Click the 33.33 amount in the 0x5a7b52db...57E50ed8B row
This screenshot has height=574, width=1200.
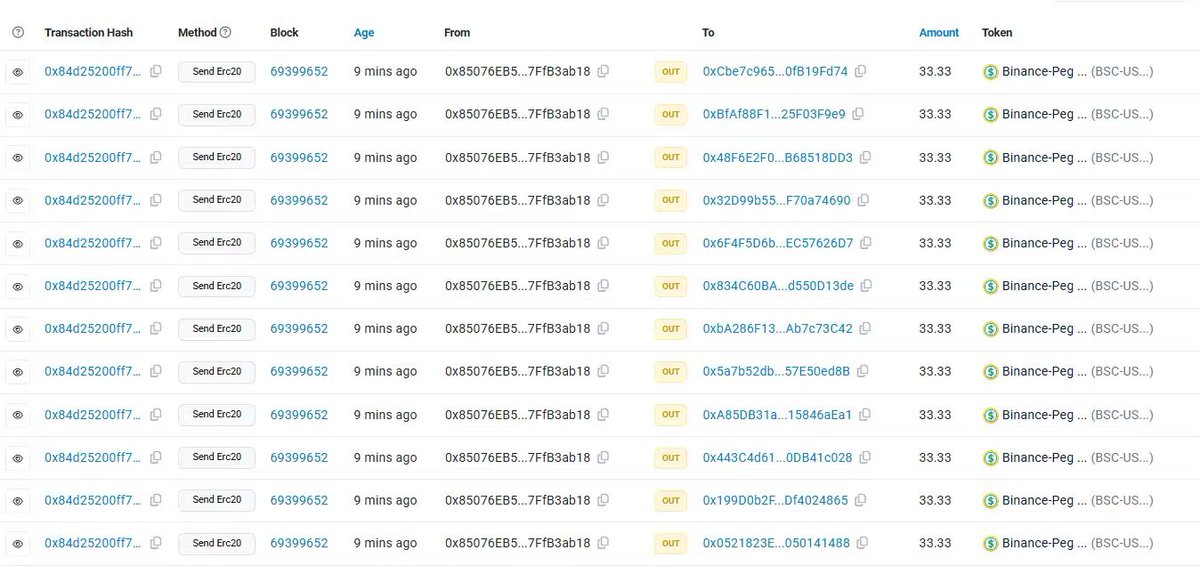pyautogui.click(x=935, y=372)
